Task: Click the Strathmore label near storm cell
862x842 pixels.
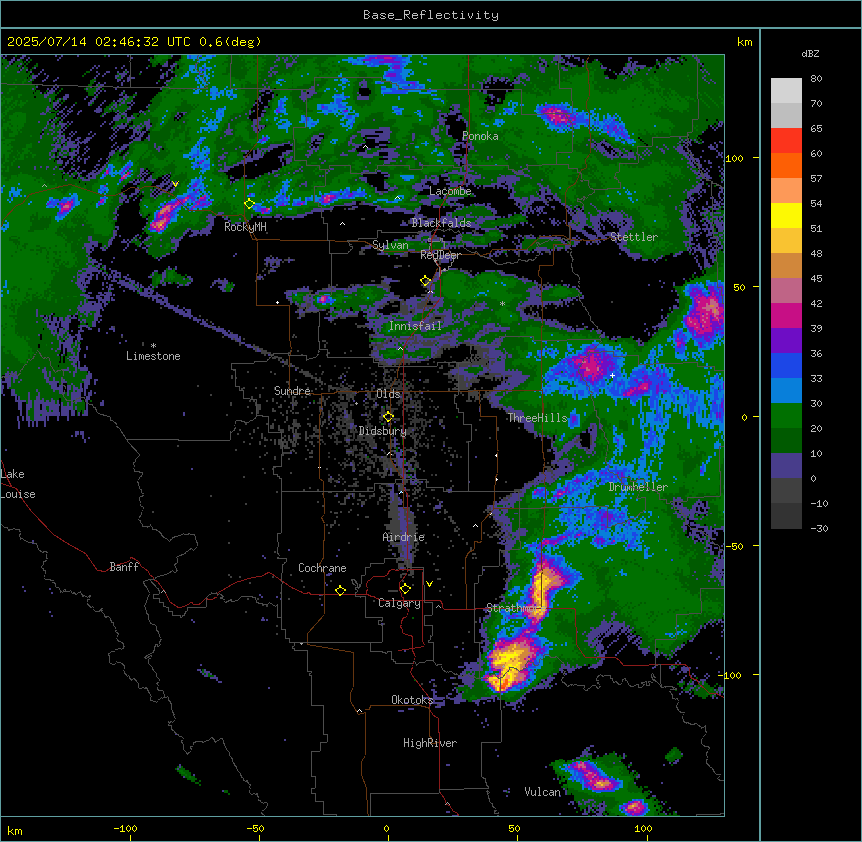Action: pos(514,608)
